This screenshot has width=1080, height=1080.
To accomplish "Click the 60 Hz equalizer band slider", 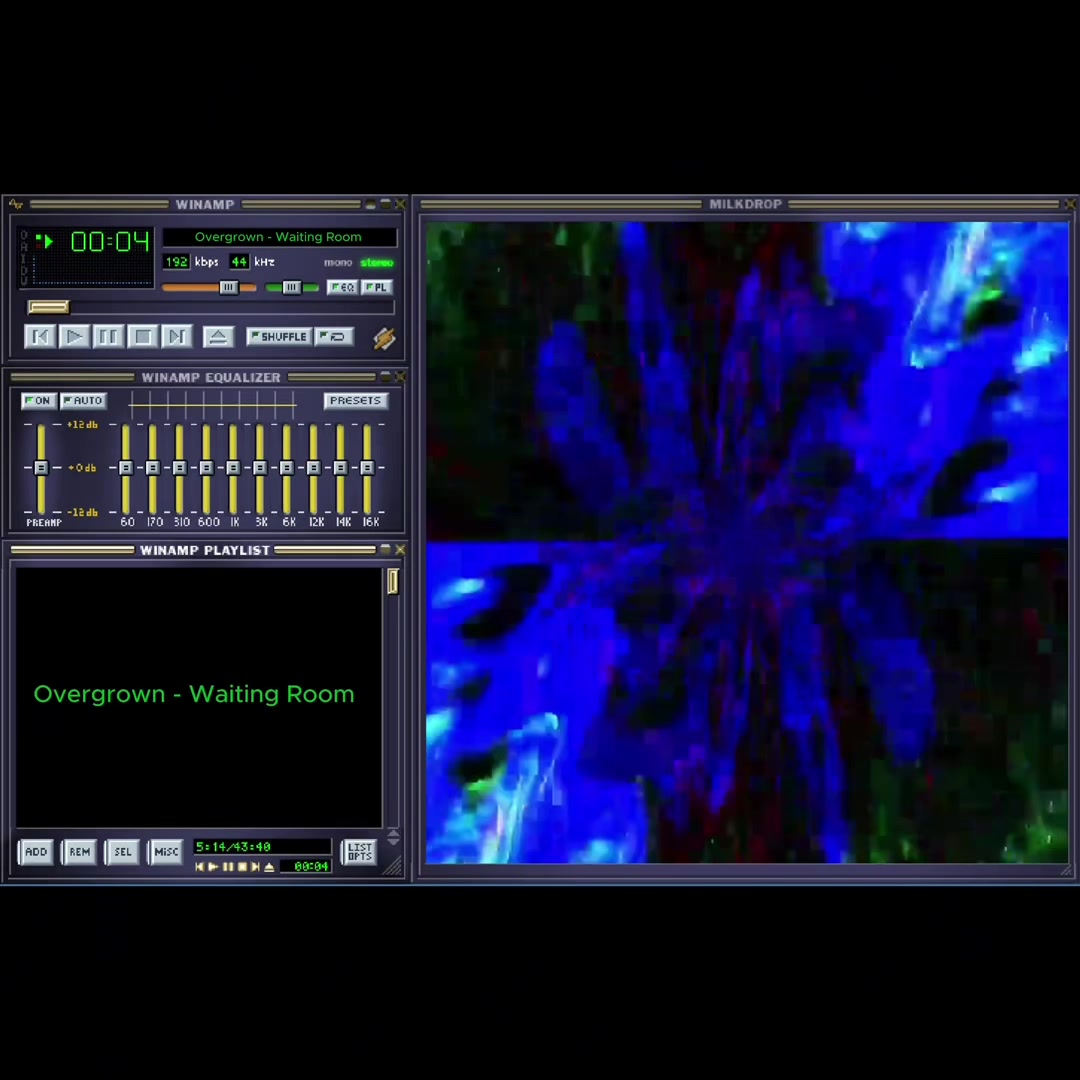I will 125,468.
